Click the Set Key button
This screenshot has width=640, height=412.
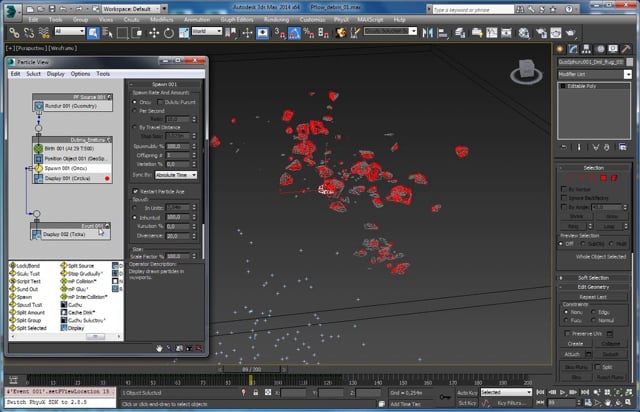pyautogui.click(x=467, y=403)
